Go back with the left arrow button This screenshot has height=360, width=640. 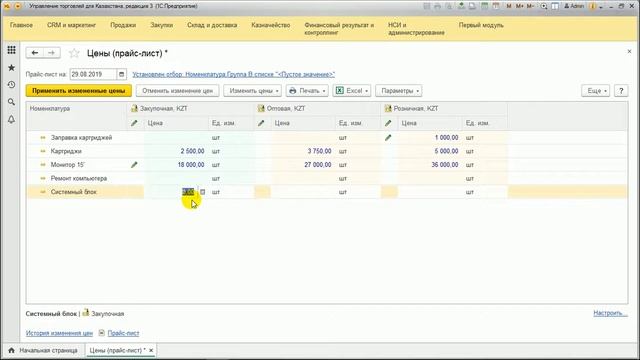click(x=35, y=53)
